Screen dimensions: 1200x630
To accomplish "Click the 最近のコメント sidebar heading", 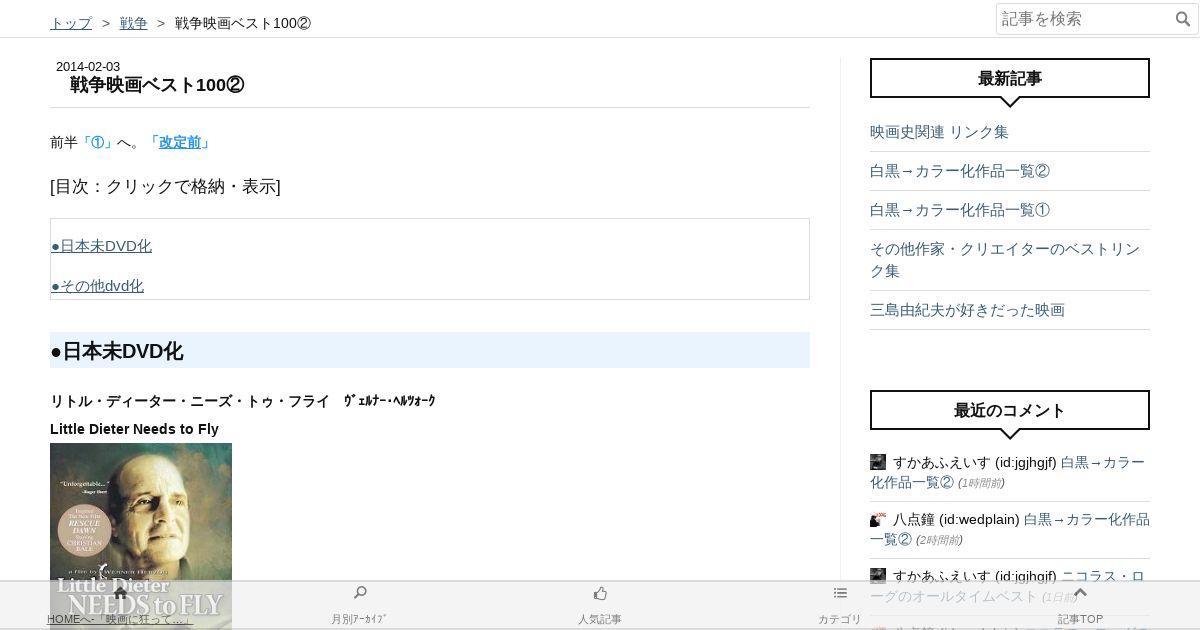I will (x=1010, y=410).
